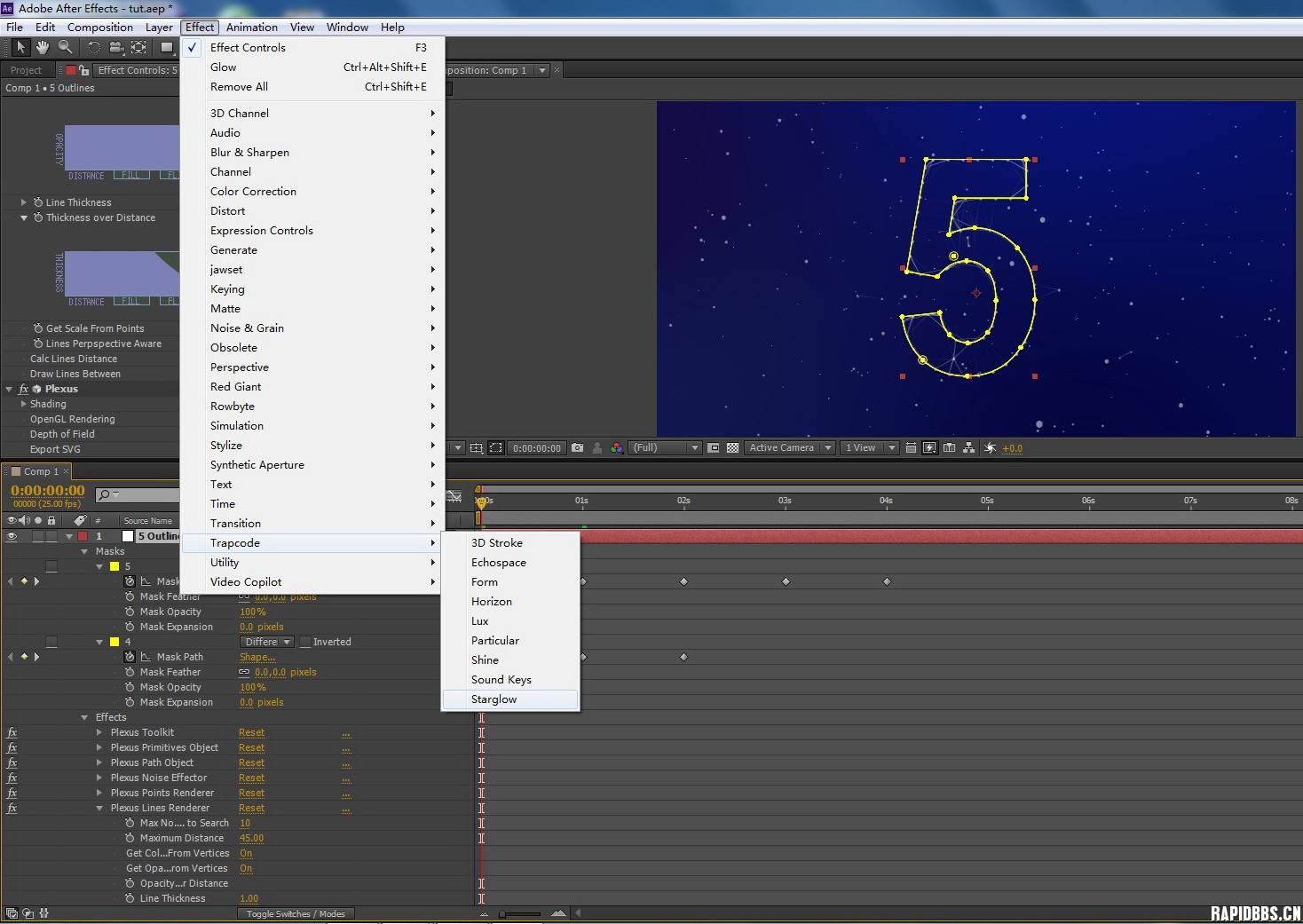
Task: Click the Selection arrow tool
Action: point(20,47)
